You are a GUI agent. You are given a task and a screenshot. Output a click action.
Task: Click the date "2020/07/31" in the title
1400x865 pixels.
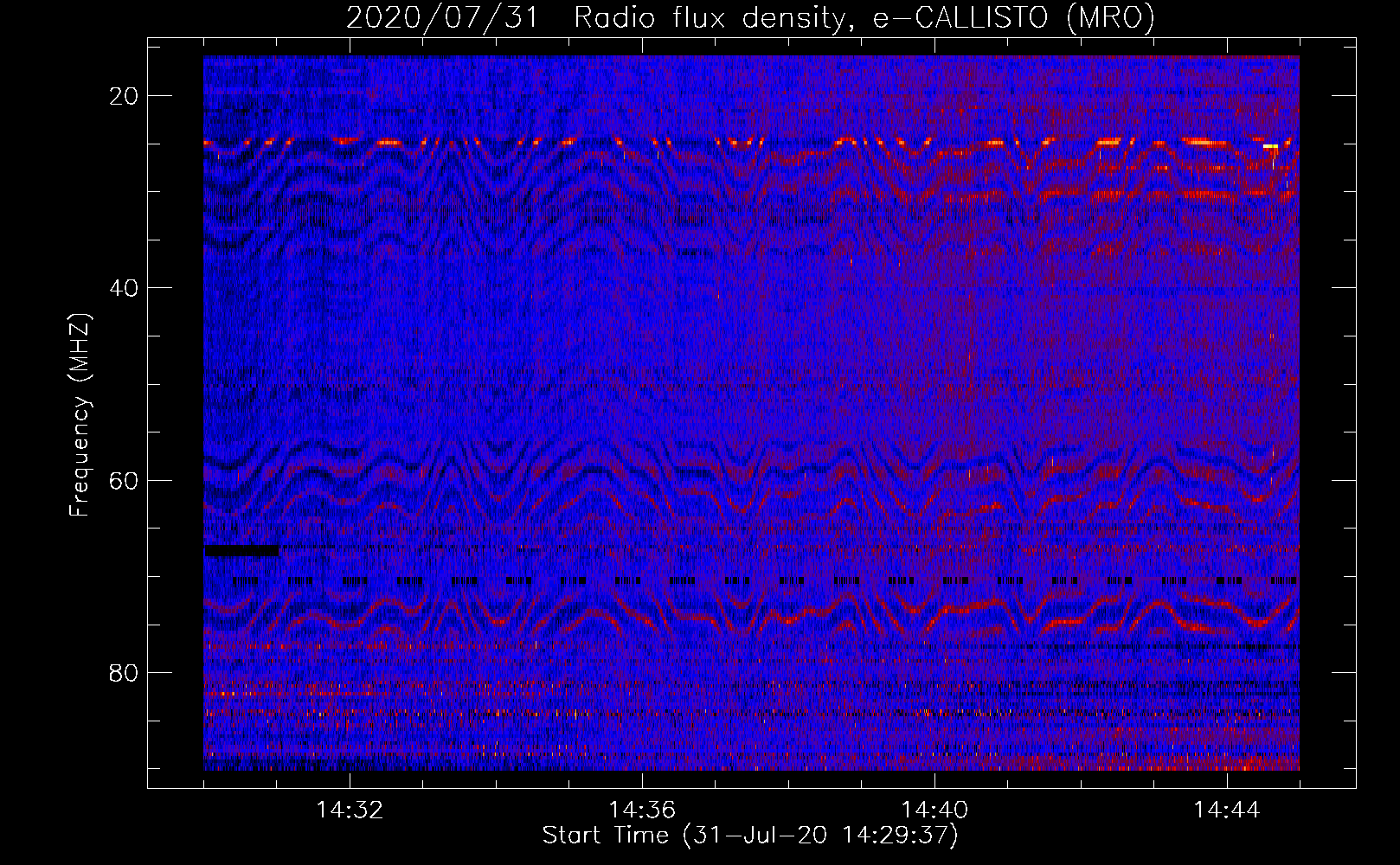pos(443,17)
